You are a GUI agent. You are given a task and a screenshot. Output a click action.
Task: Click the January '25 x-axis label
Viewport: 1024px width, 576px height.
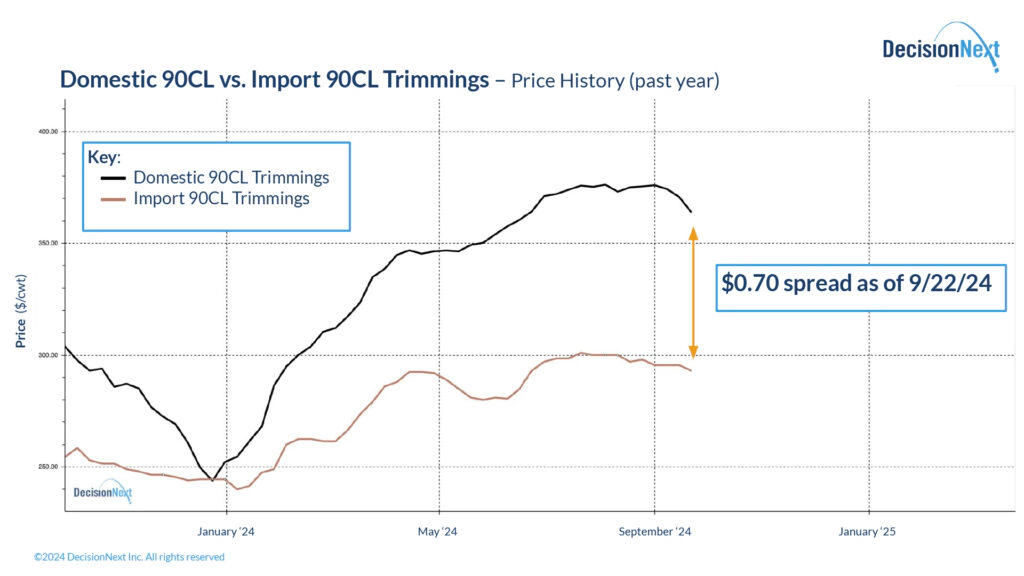click(x=868, y=532)
